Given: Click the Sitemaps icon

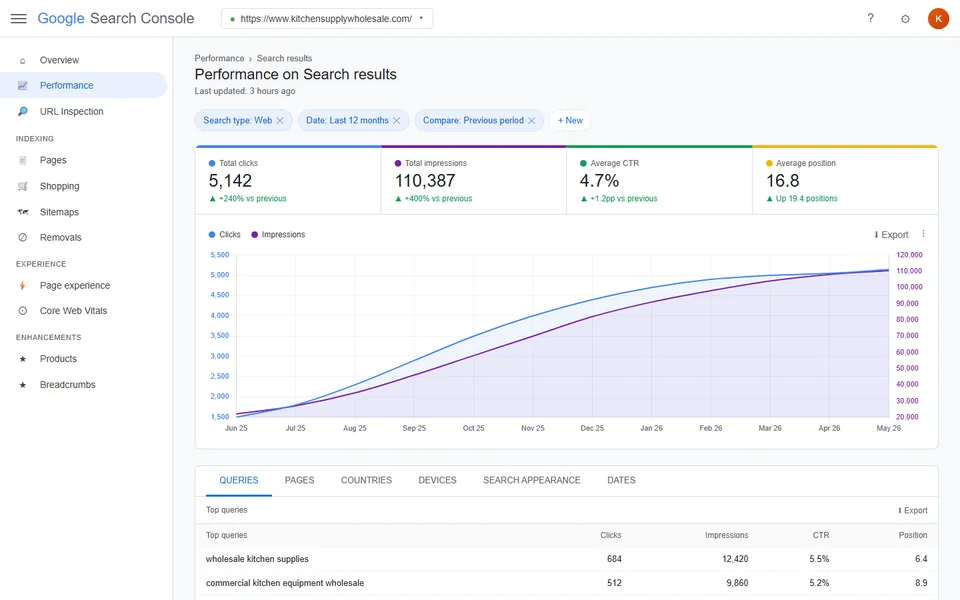Looking at the screenshot, I should click(x=23, y=212).
